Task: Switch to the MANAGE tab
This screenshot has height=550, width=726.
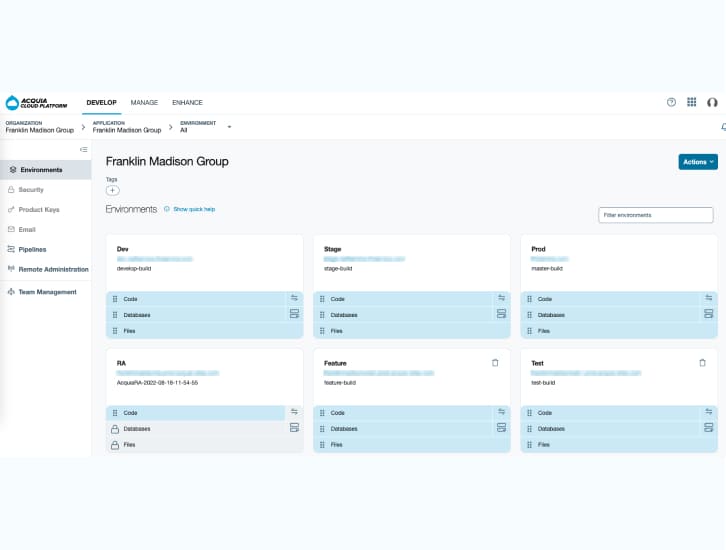Action: (144, 102)
